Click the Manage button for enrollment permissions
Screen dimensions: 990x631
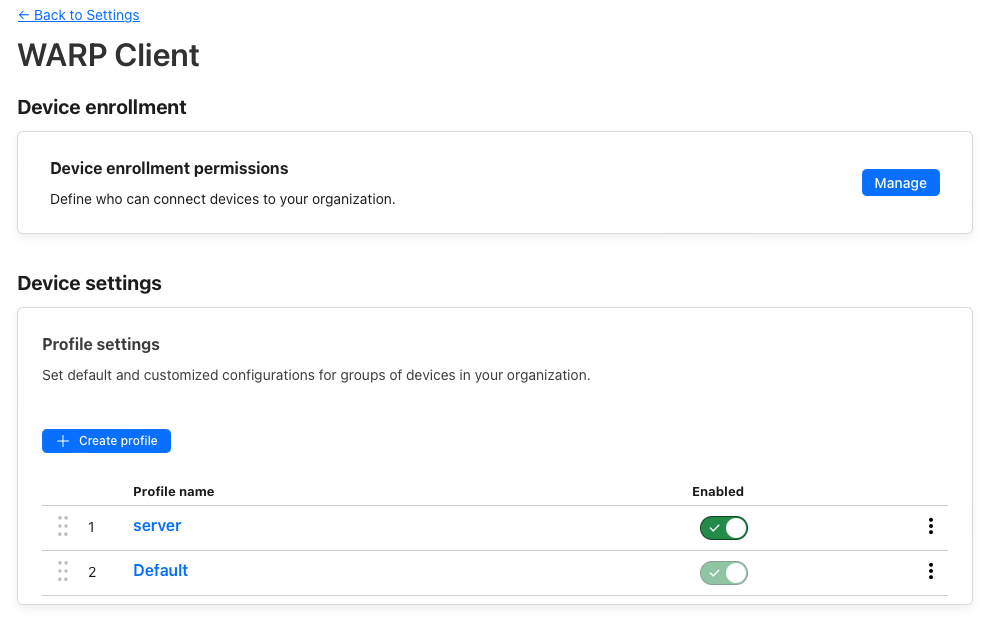coord(900,182)
